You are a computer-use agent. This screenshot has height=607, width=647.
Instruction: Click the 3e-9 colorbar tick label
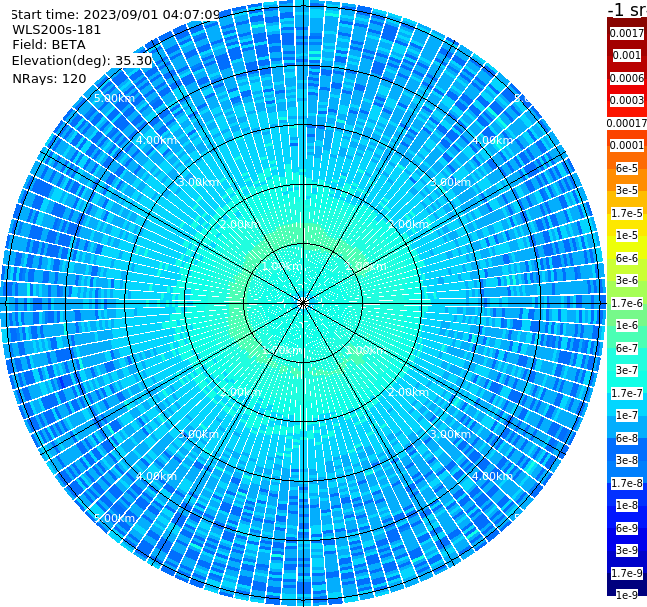click(x=627, y=550)
